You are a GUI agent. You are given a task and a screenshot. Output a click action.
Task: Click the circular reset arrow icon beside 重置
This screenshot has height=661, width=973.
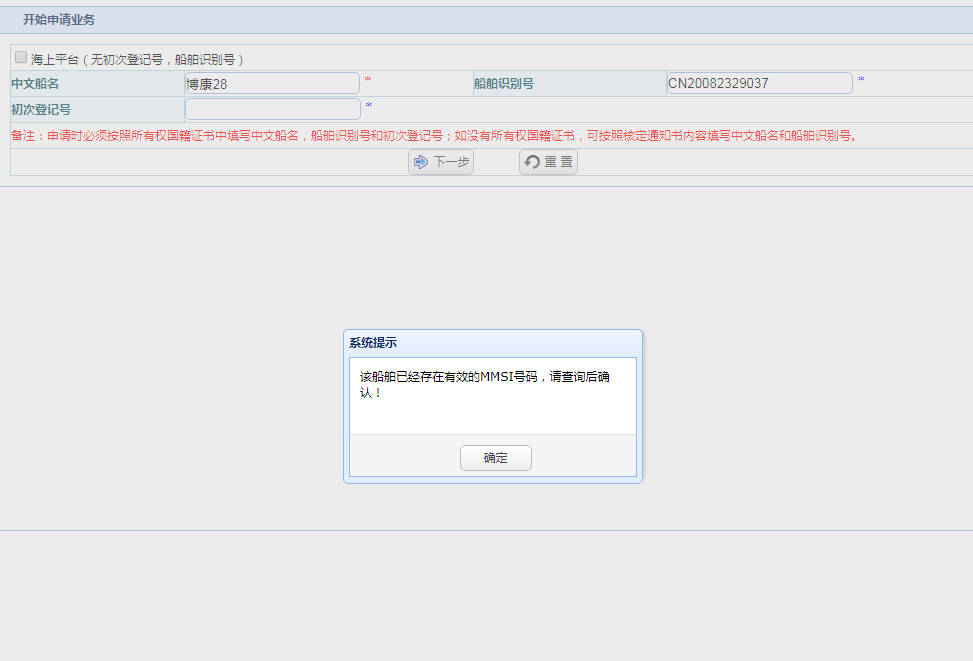tap(532, 162)
